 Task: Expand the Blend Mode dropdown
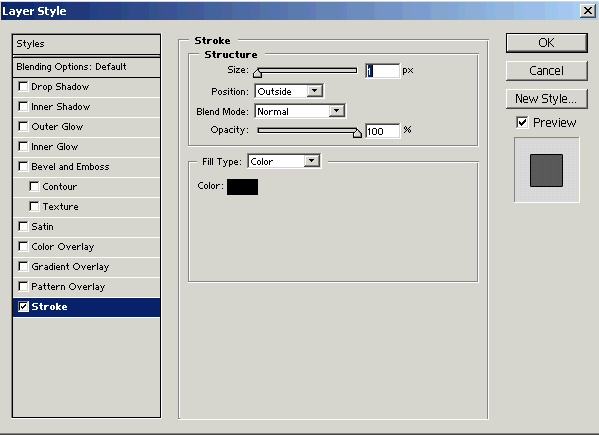(x=300, y=111)
